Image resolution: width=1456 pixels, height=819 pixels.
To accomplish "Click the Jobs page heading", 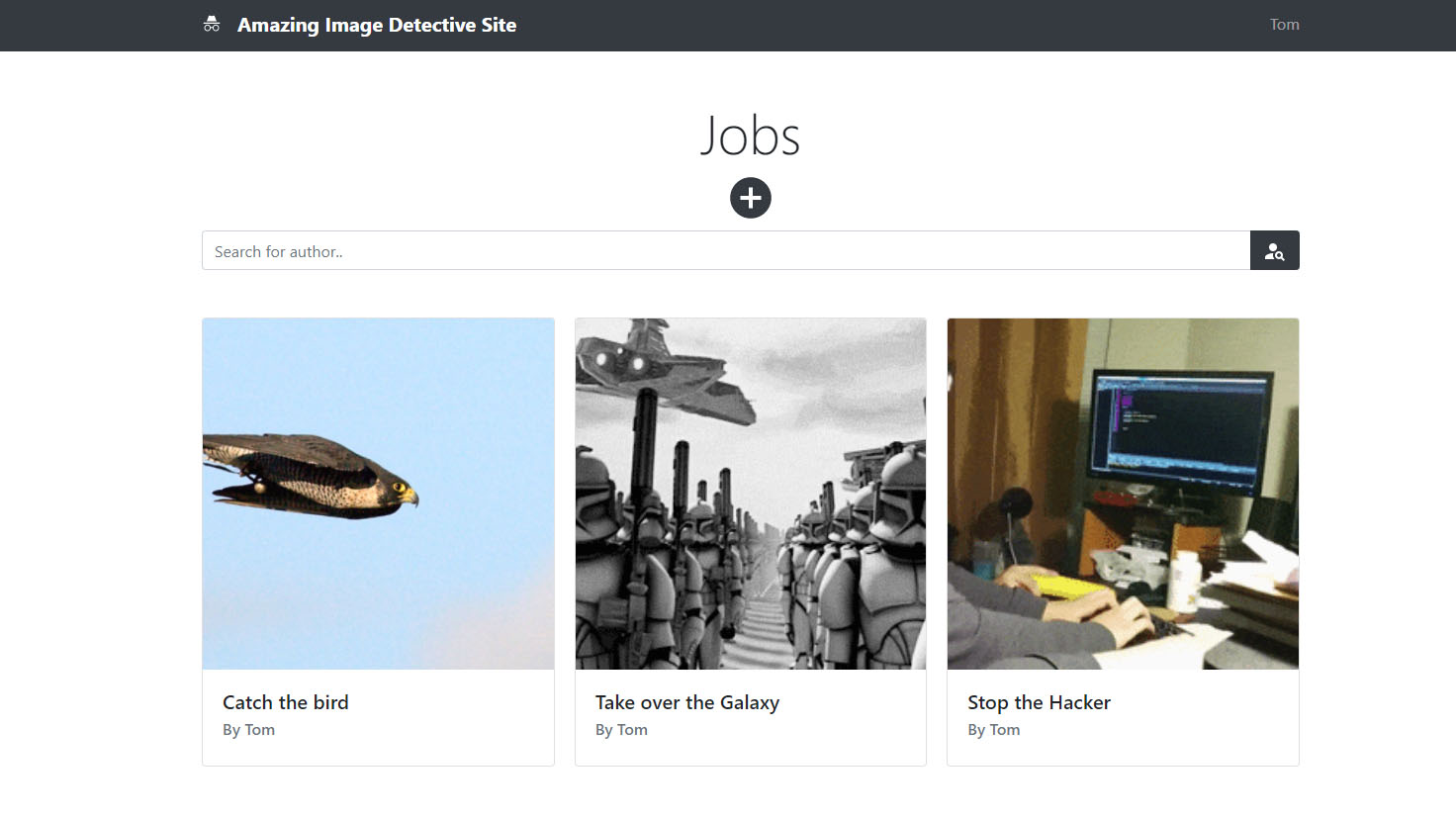I will (x=751, y=136).
